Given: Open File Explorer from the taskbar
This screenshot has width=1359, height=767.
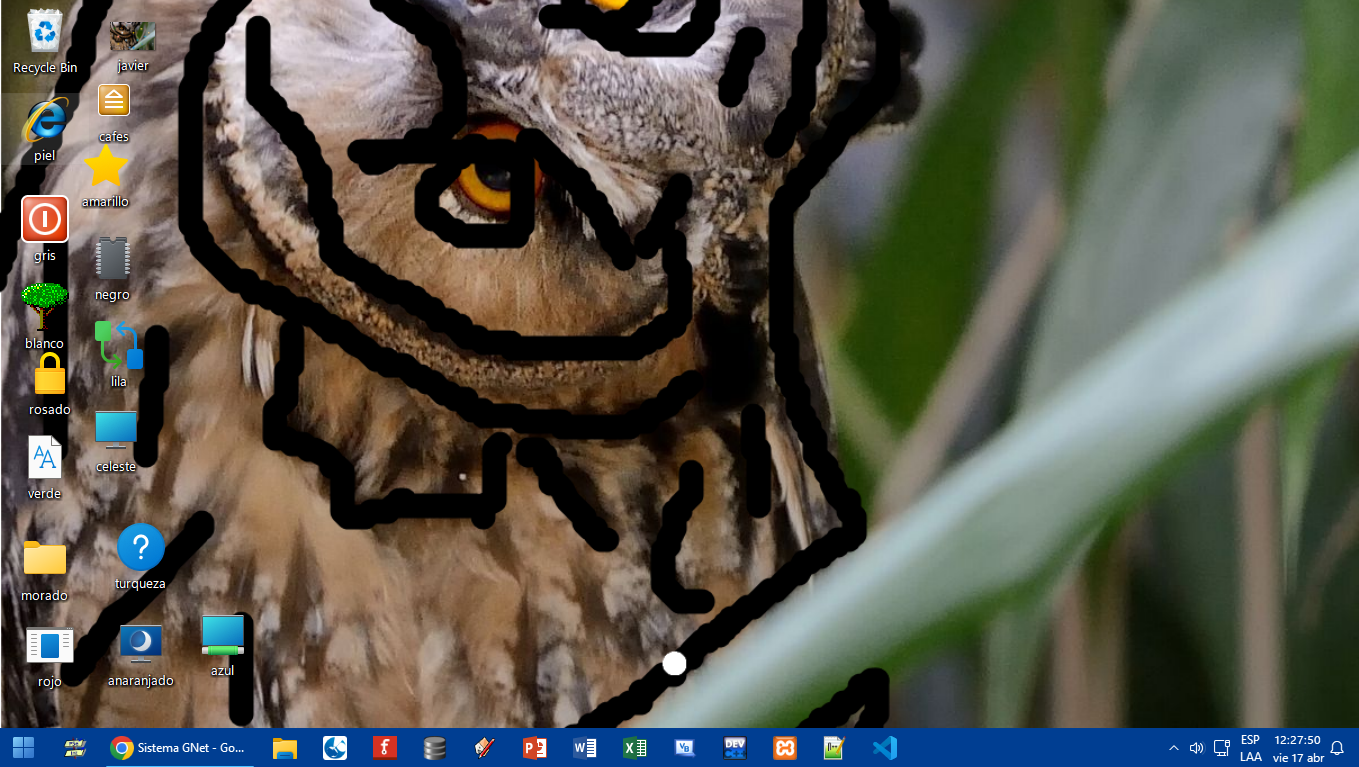Looking at the screenshot, I should tap(285, 748).
